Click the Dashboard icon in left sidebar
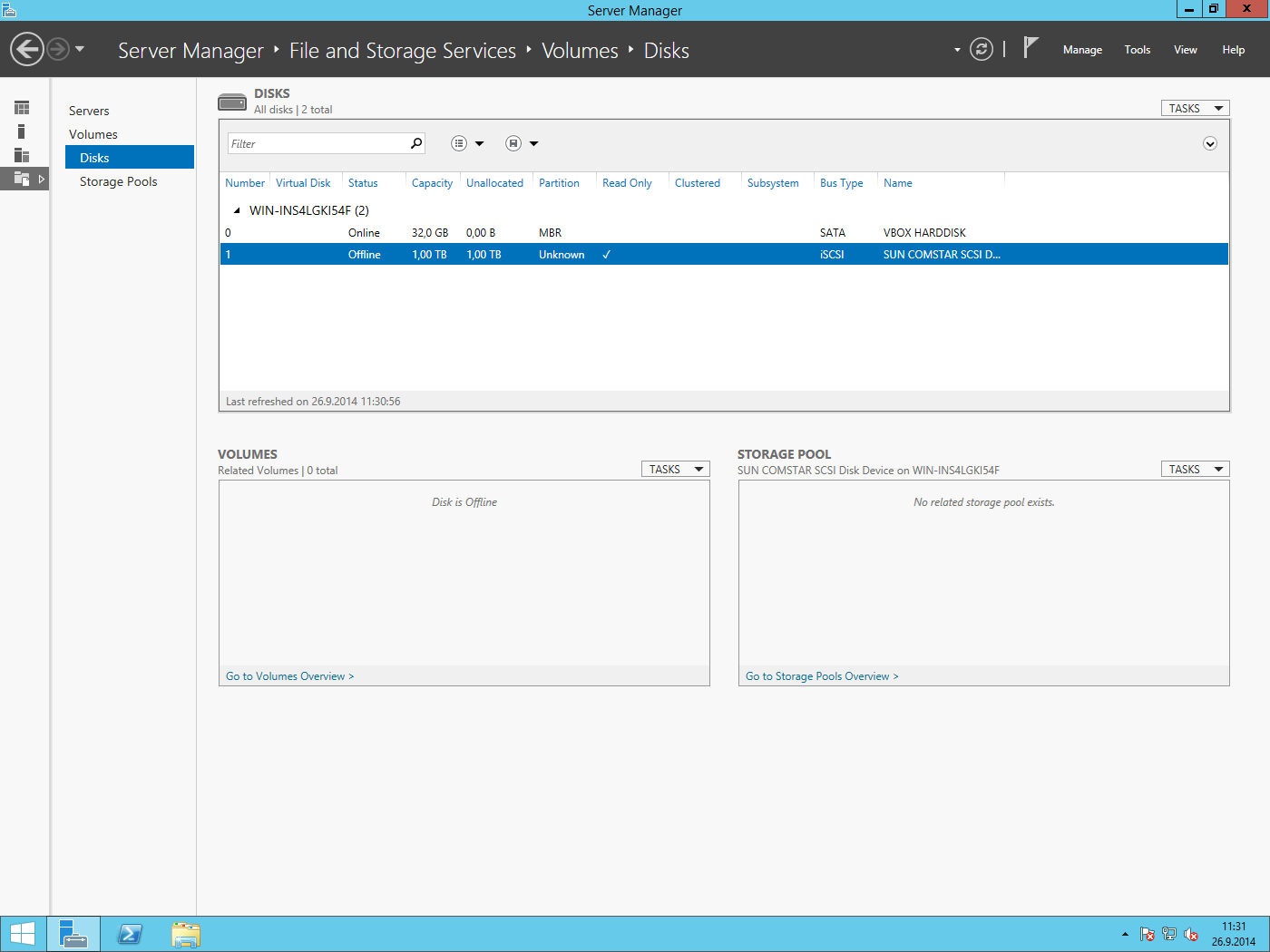 [x=22, y=108]
